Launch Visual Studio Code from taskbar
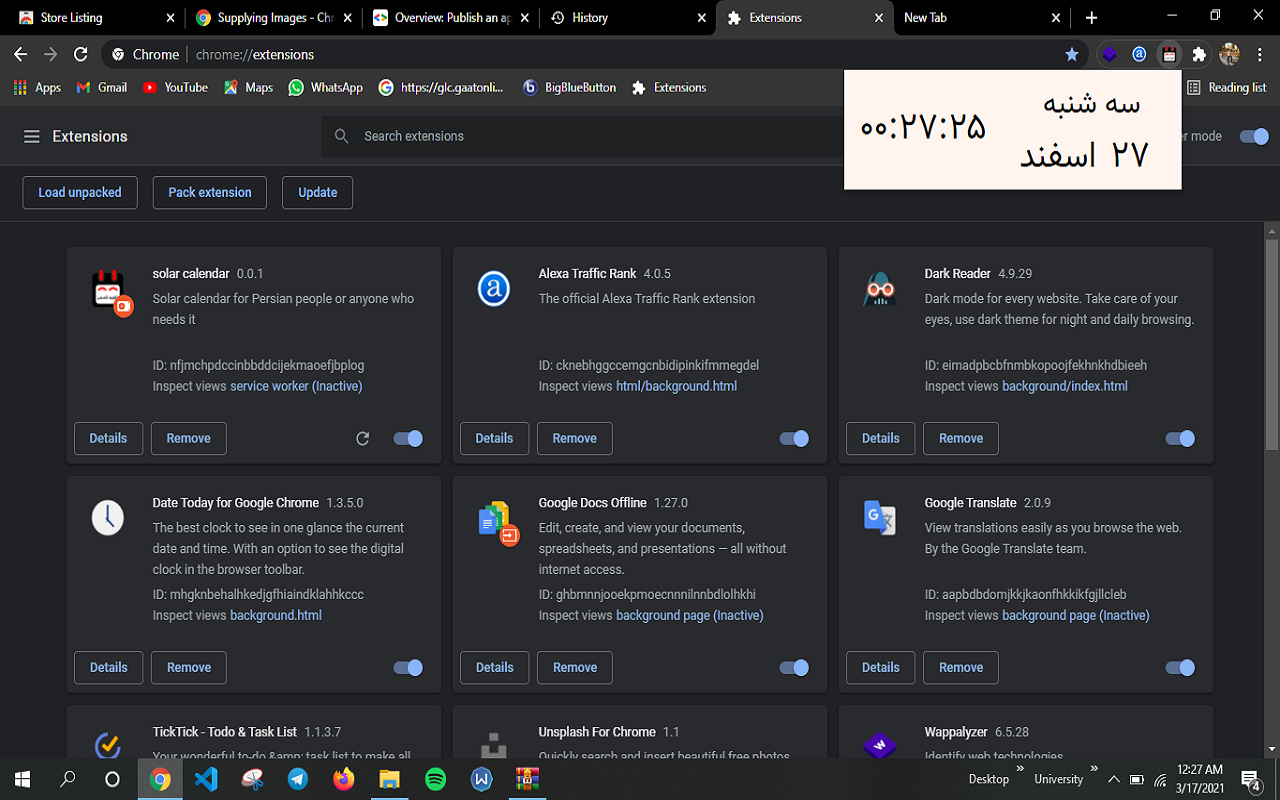 point(206,779)
